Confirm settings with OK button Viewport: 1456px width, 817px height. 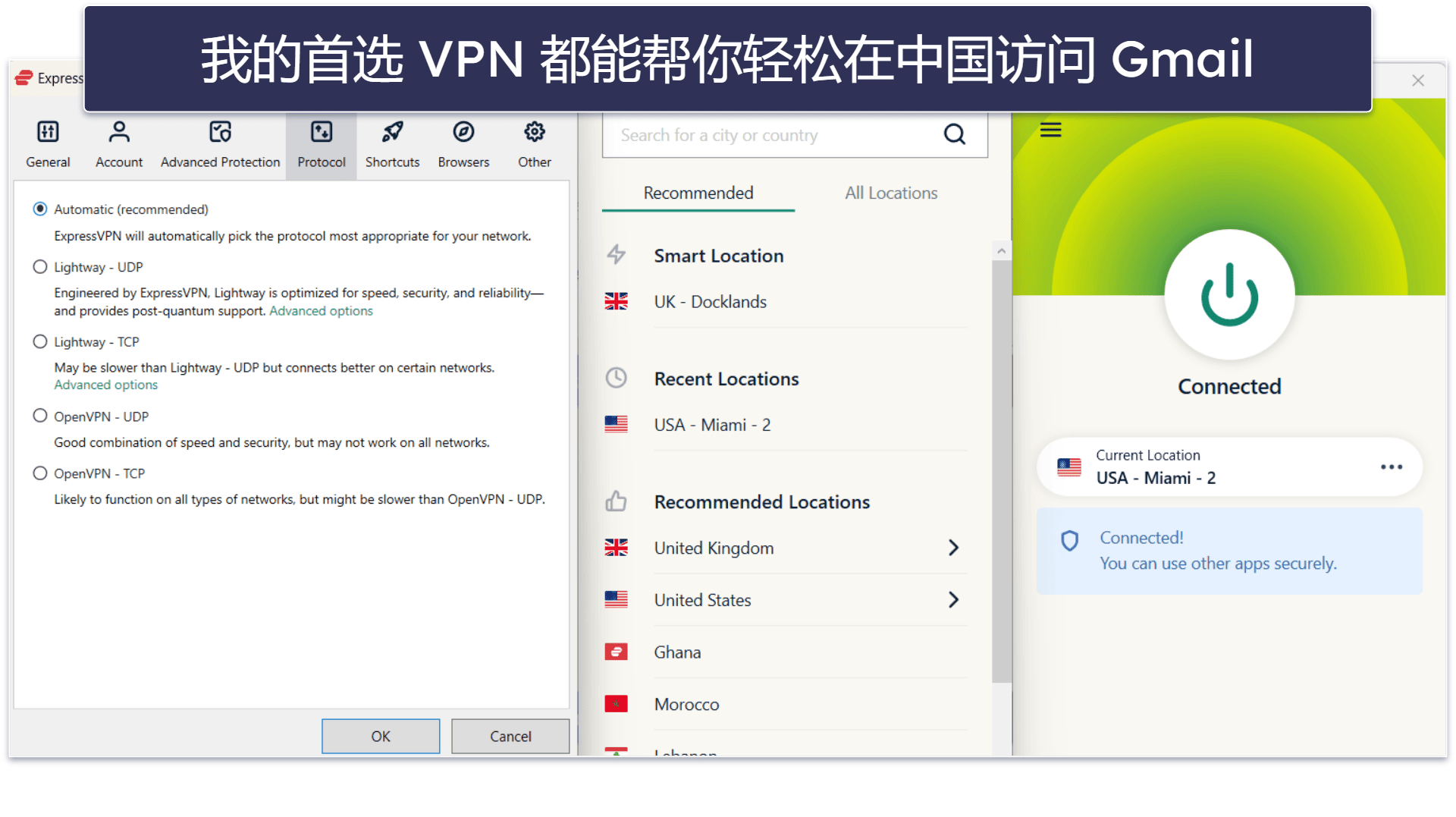point(381,736)
